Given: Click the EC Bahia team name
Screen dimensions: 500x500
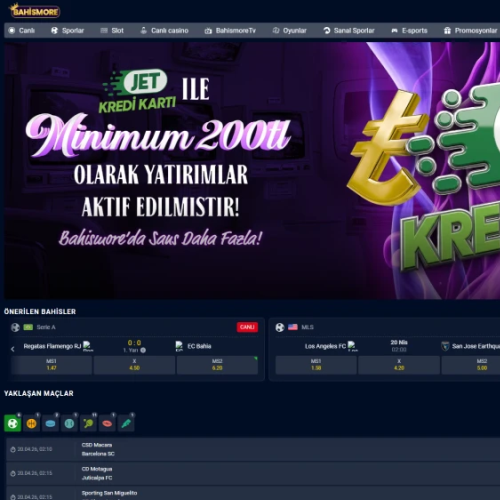Looking at the screenshot, I should pyautogui.click(x=199, y=346).
